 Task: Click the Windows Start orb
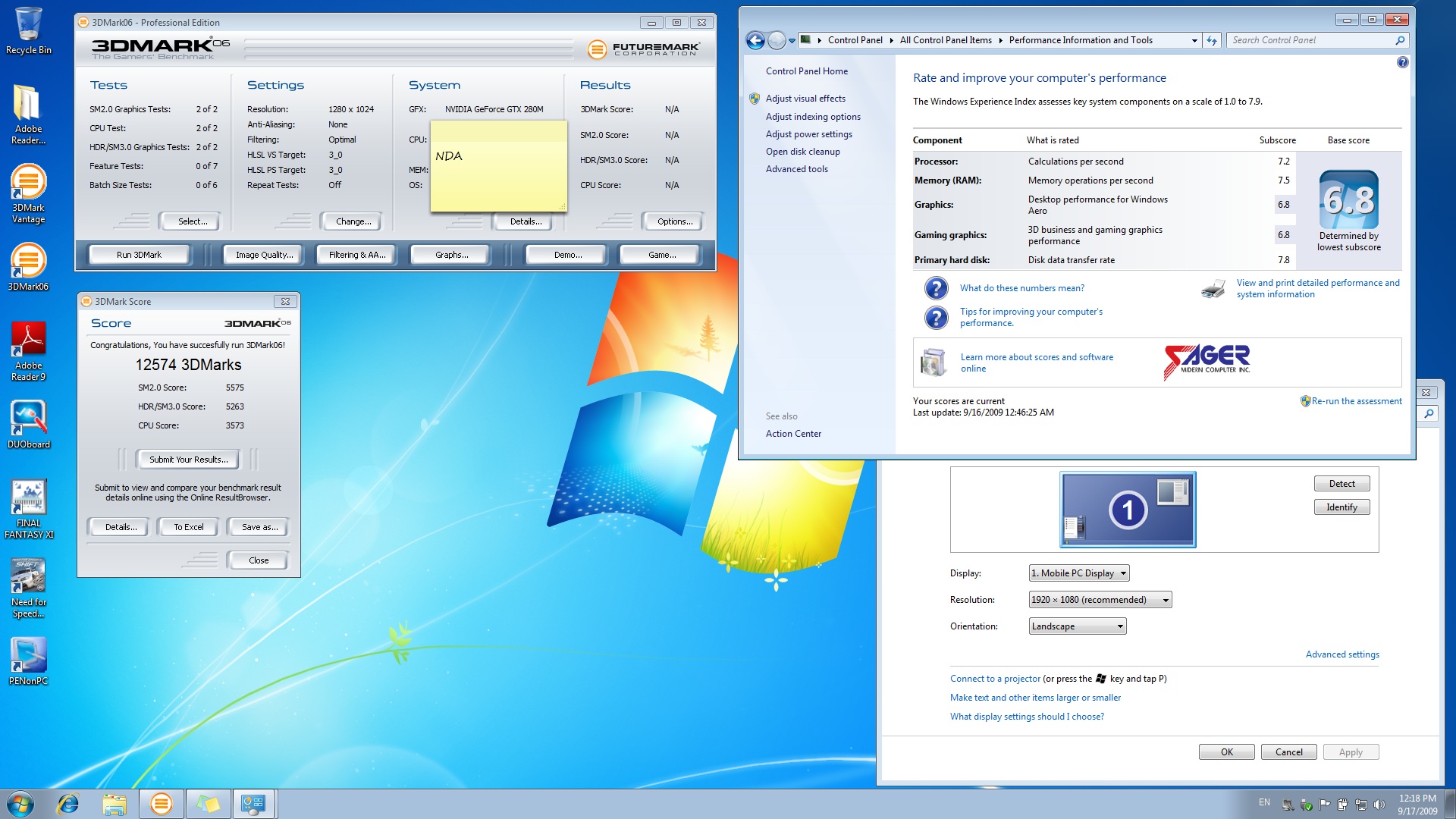pyautogui.click(x=20, y=804)
